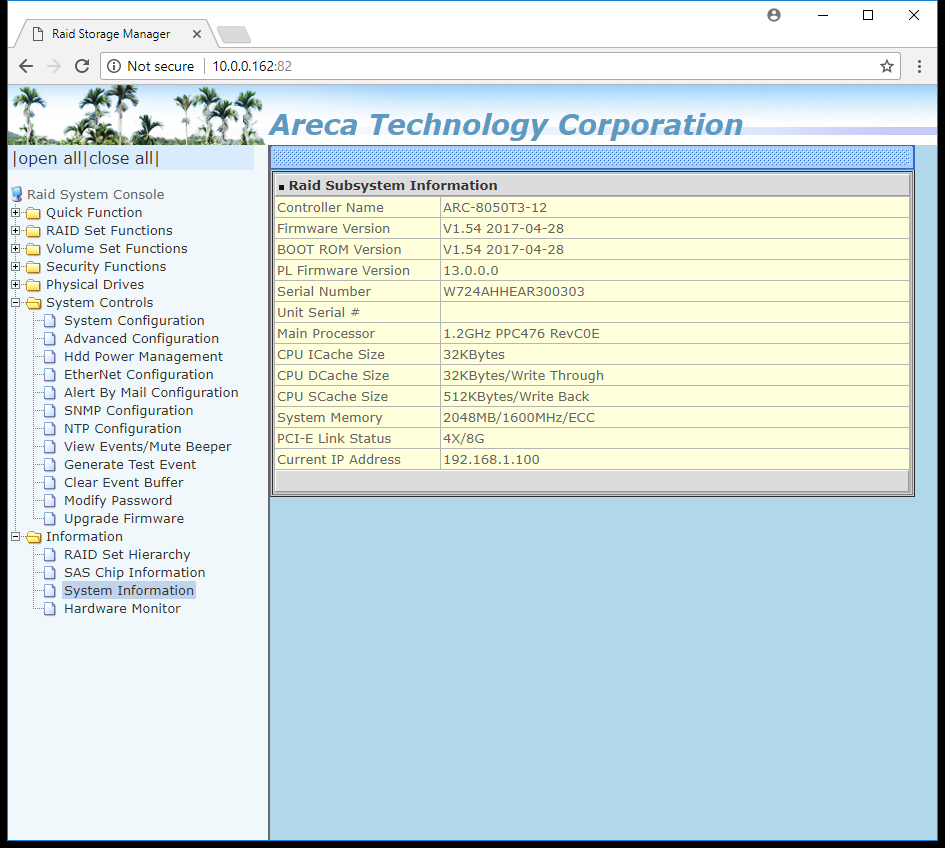Screen dimensions: 945x848
Task: Click the System Controls open folder icon
Action: click(34, 303)
